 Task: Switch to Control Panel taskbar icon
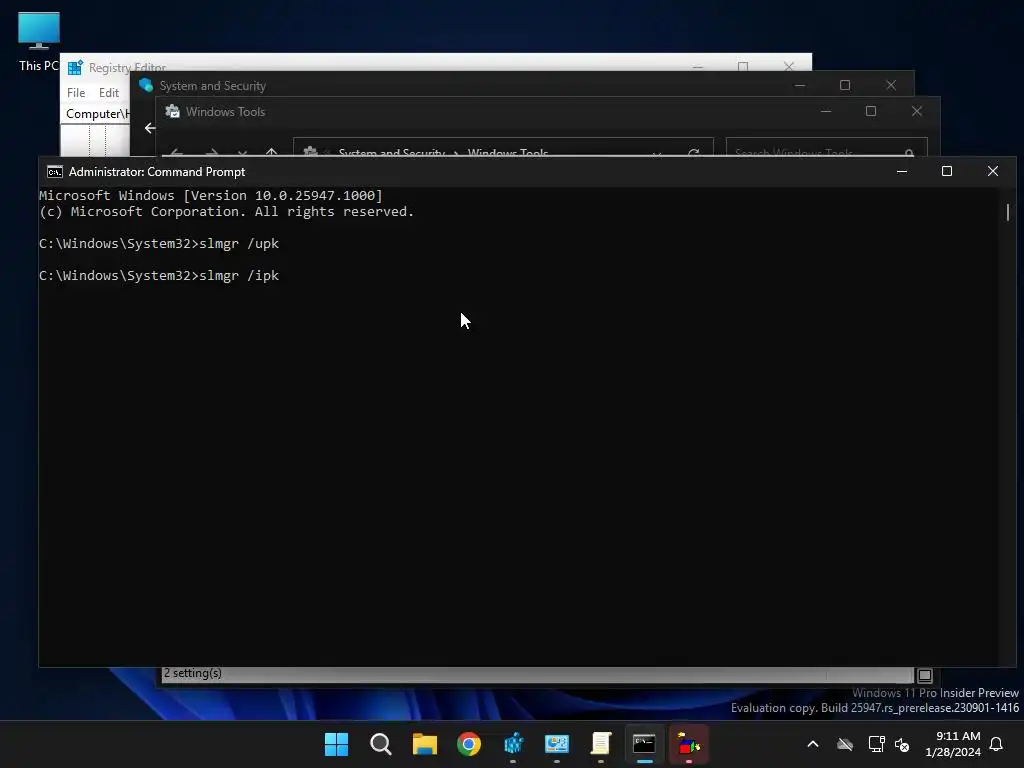[x=556, y=744]
